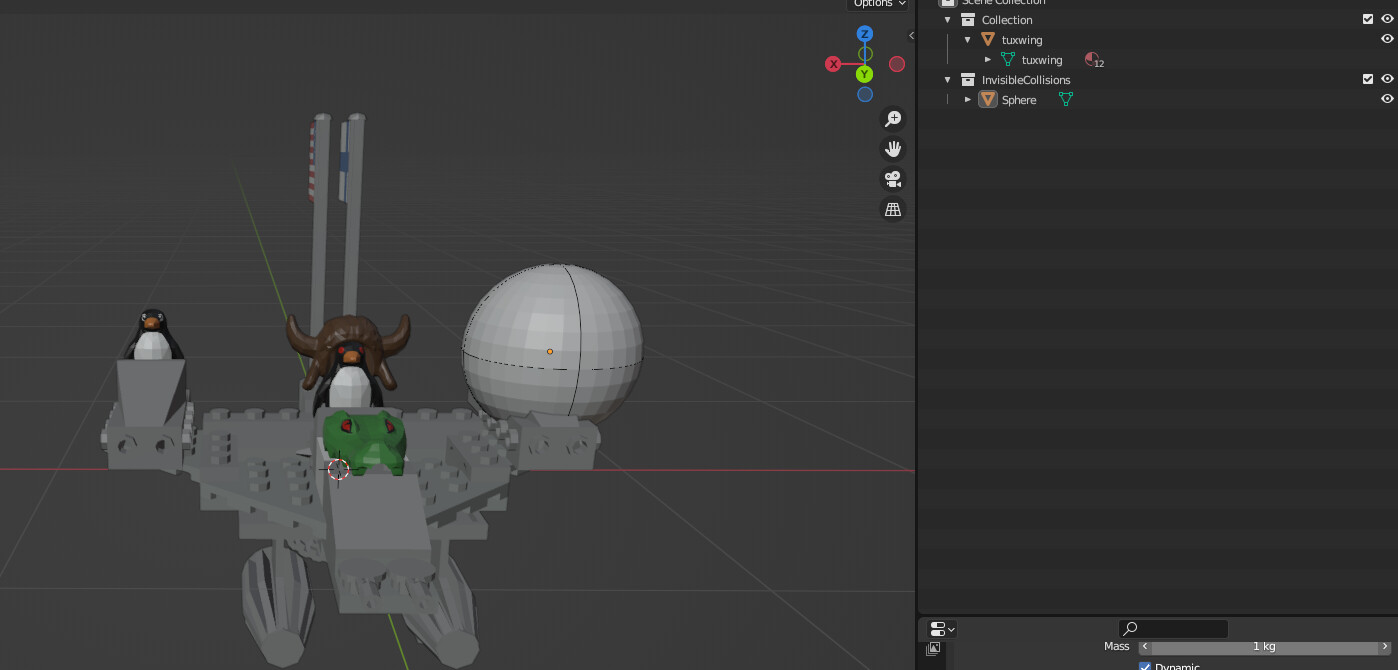1398x670 pixels.
Task: Expand the Sphere tree row
Action: pos(968,100)
